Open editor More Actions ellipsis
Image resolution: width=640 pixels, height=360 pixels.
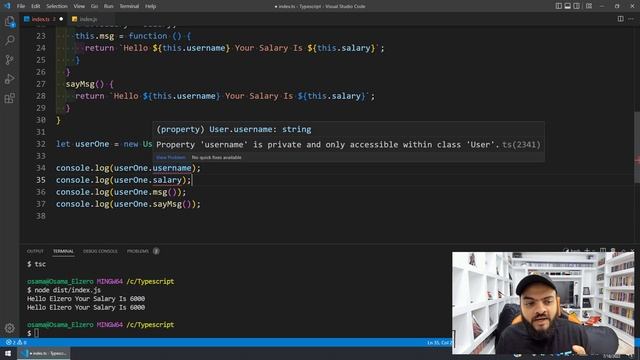point(631,19)
